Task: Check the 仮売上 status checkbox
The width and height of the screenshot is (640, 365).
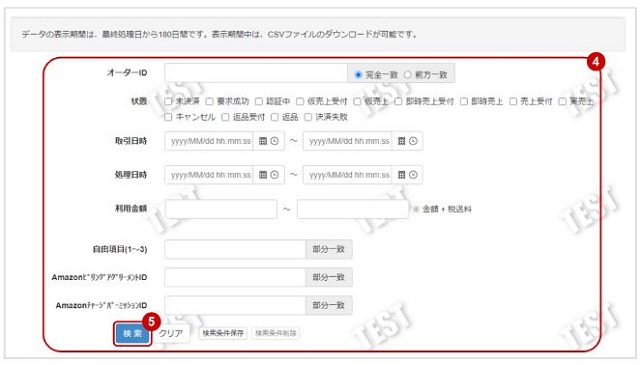Action: point(357,101)
